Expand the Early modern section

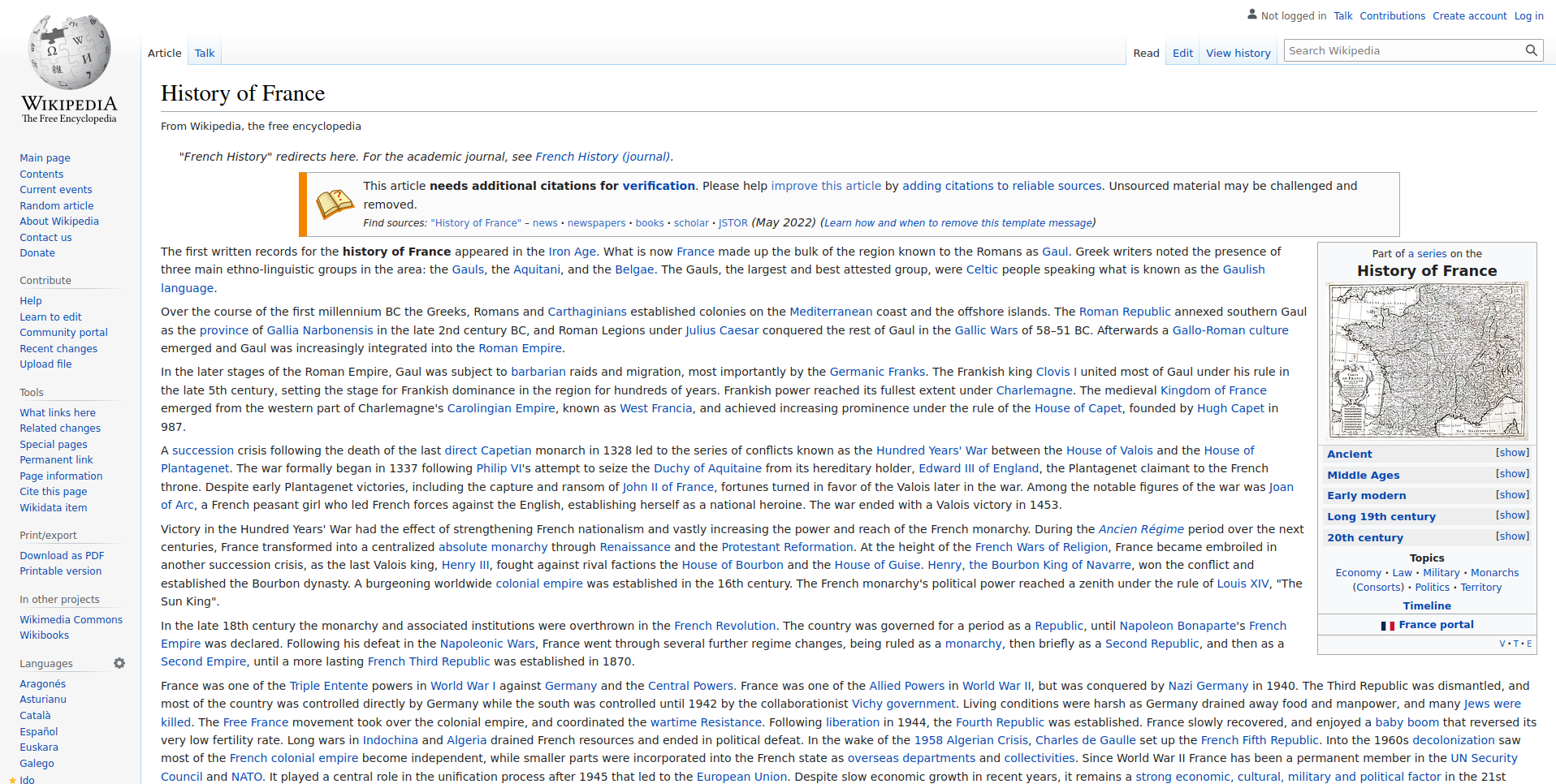[x=1512, y=495]
